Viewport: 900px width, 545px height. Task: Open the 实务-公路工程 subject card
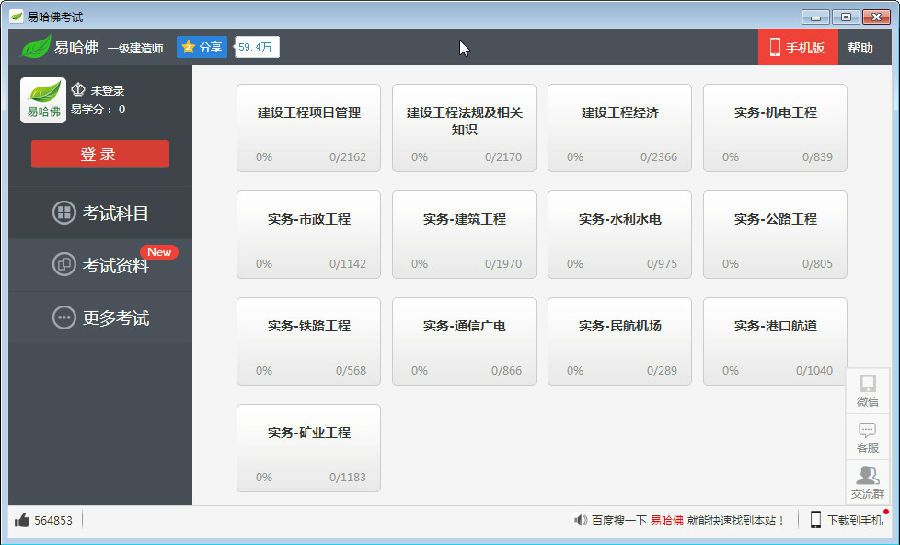(775, 235)
